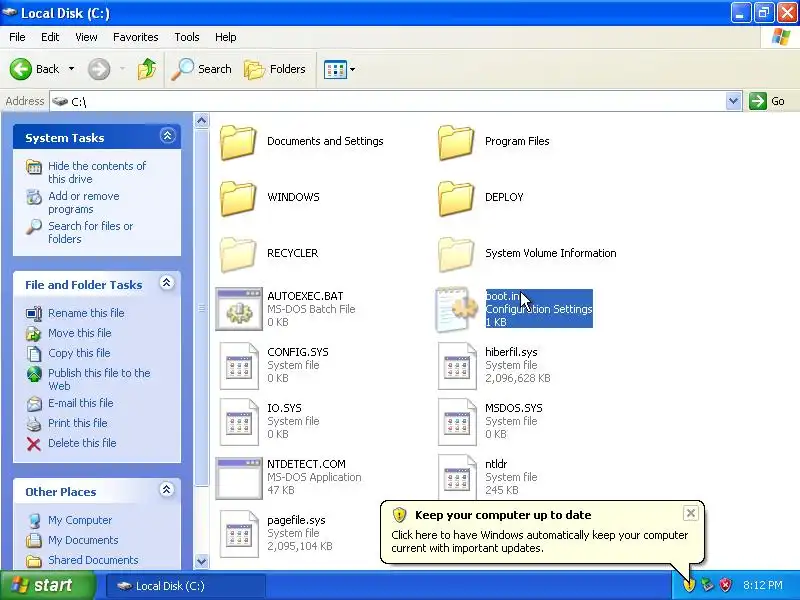Open My Computer under Other Places

pos(80,520)
